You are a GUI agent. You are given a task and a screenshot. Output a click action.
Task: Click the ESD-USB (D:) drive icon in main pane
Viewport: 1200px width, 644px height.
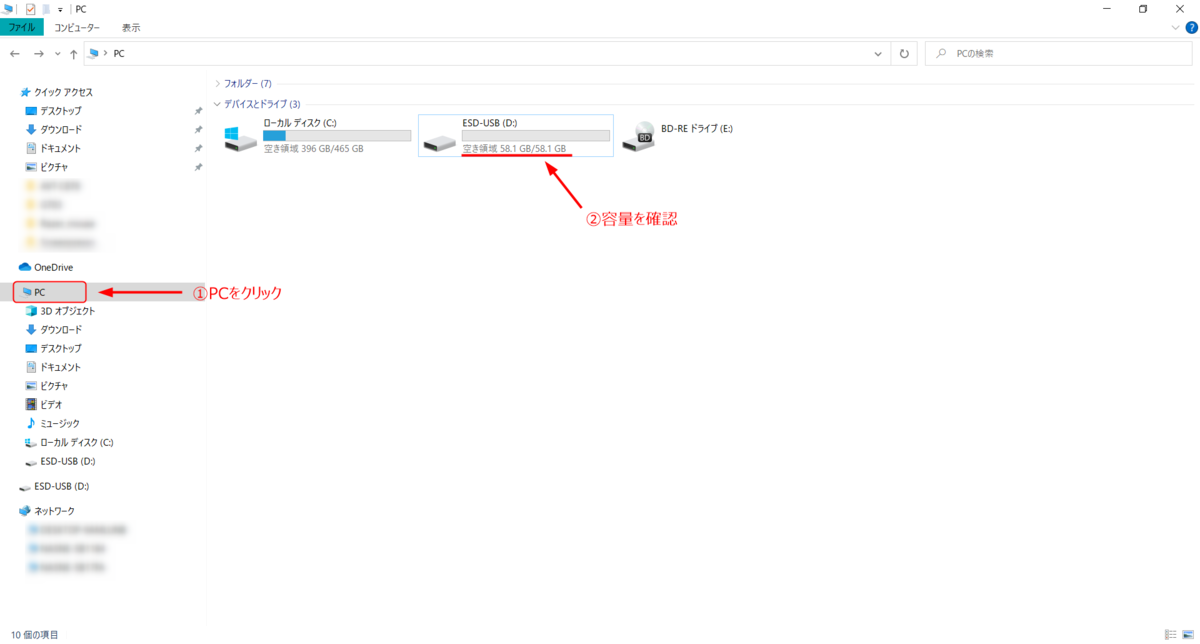tap(439, 143)
